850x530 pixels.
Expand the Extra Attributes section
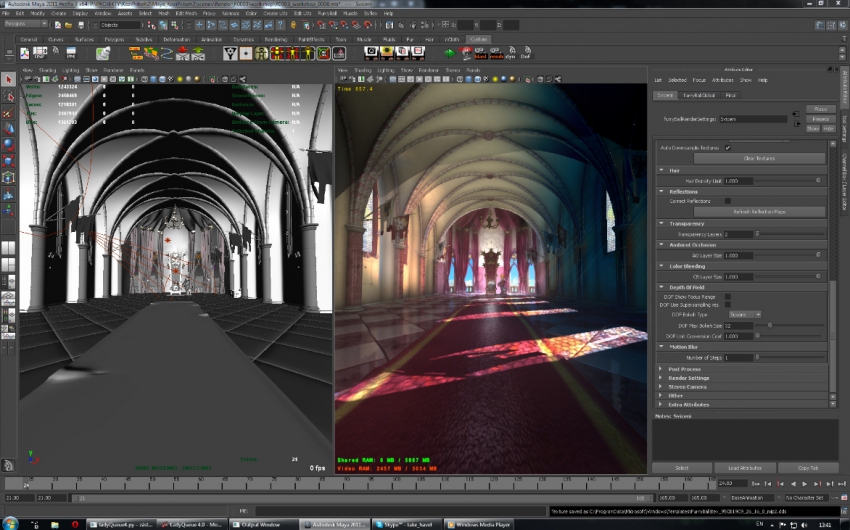click(x=661, y=405)
